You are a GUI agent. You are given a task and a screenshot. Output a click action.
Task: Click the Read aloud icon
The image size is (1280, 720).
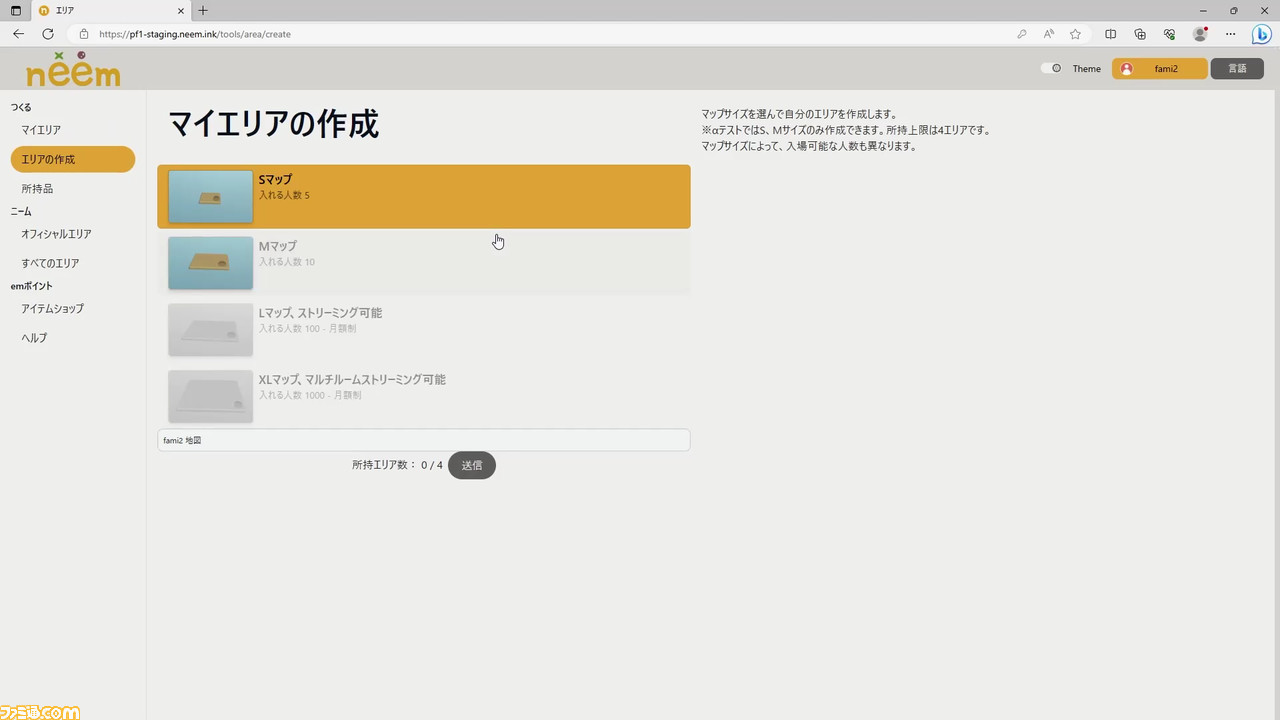point(1048,34)
